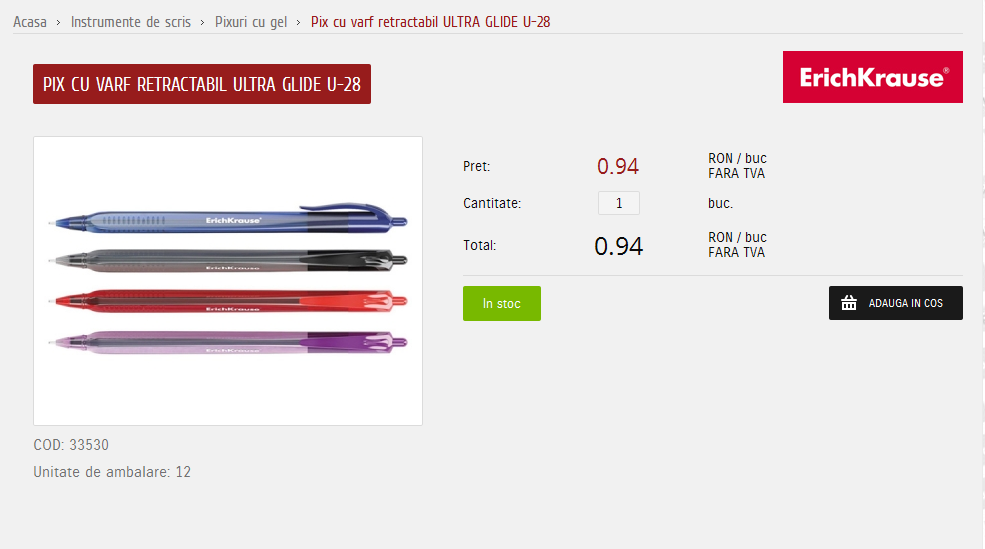This screenshot has width=985, height=549.
Task: Click the purple pen in product image
Action: (x=229, y=342)
